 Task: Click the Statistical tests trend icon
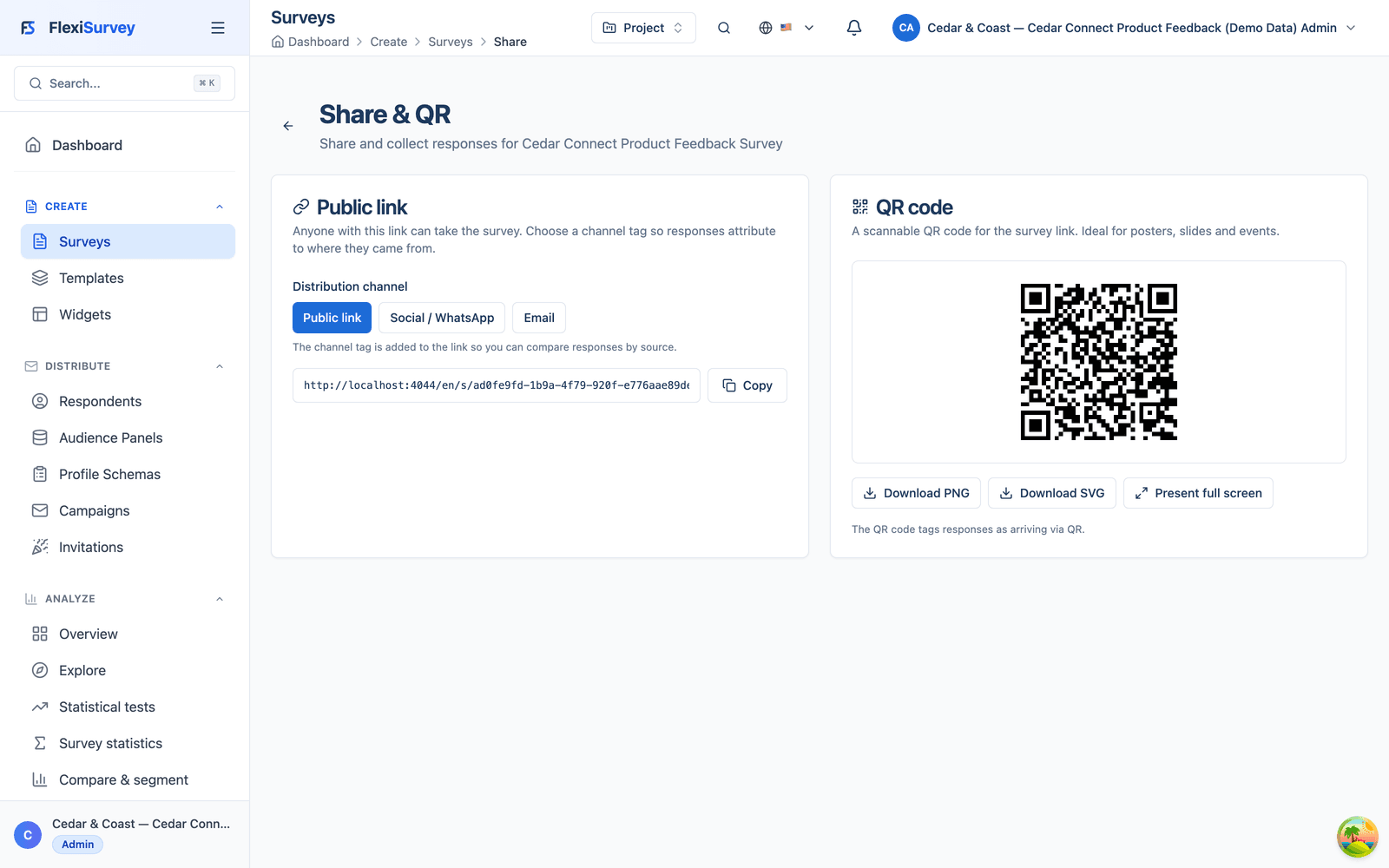tap(40, 707)
